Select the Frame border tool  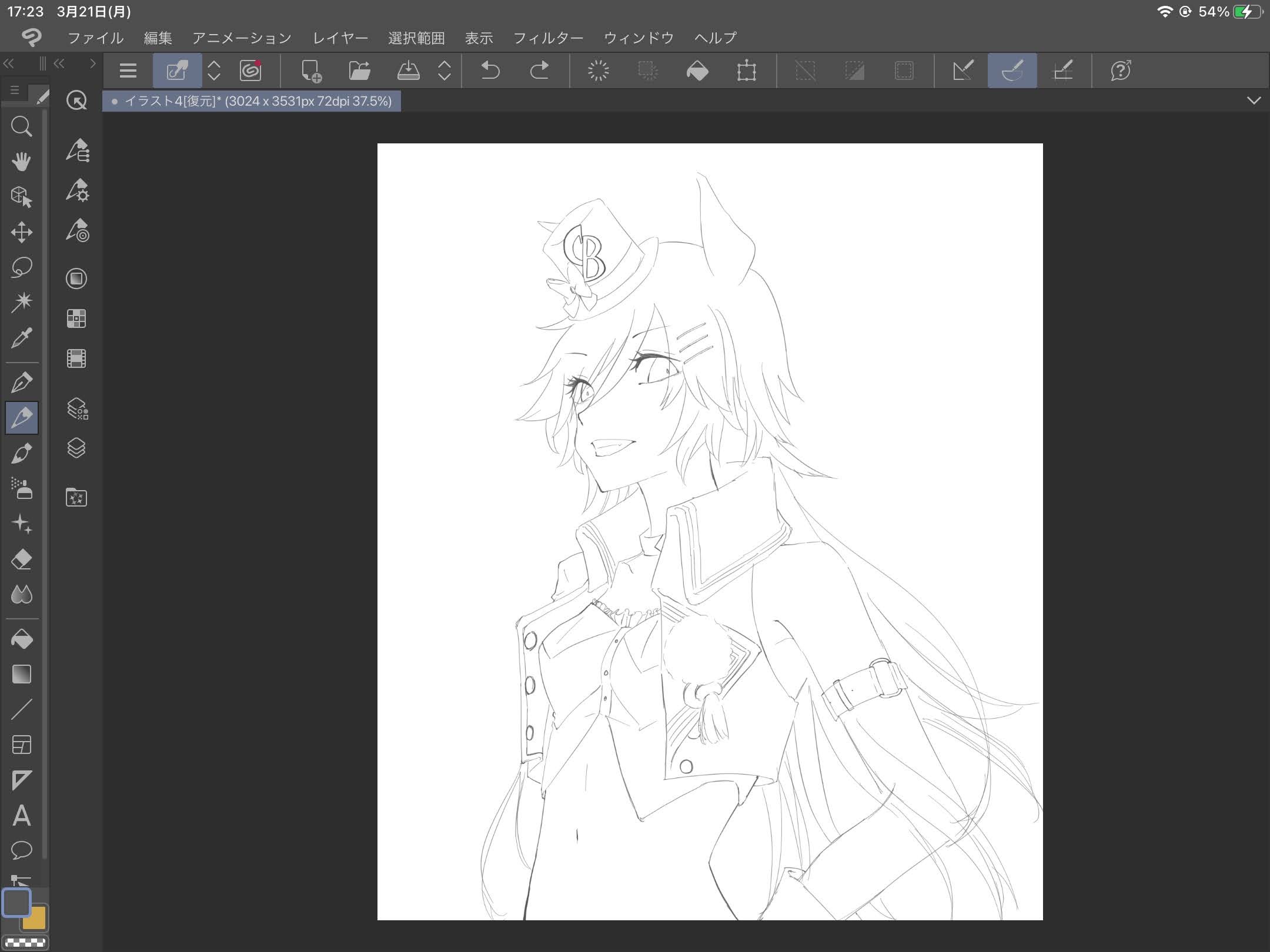tap(22, 745)
